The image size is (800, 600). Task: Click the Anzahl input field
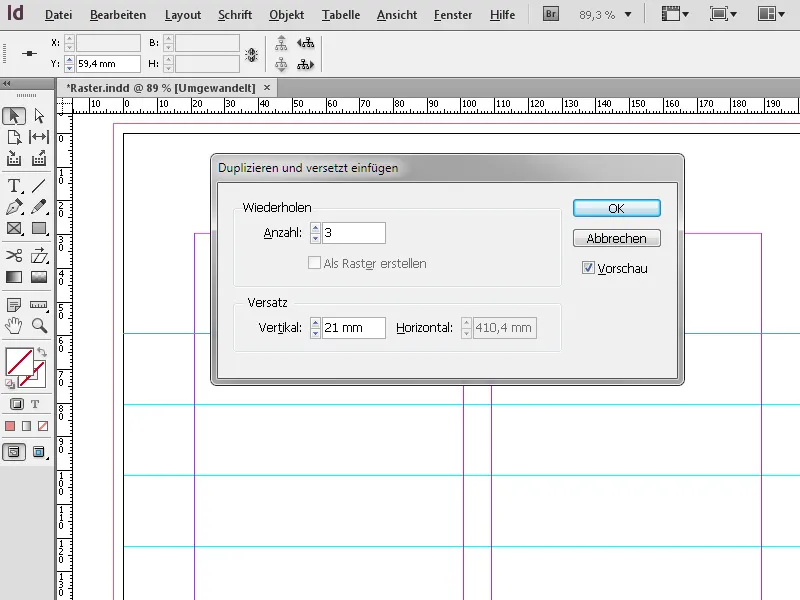pos(354,233)
